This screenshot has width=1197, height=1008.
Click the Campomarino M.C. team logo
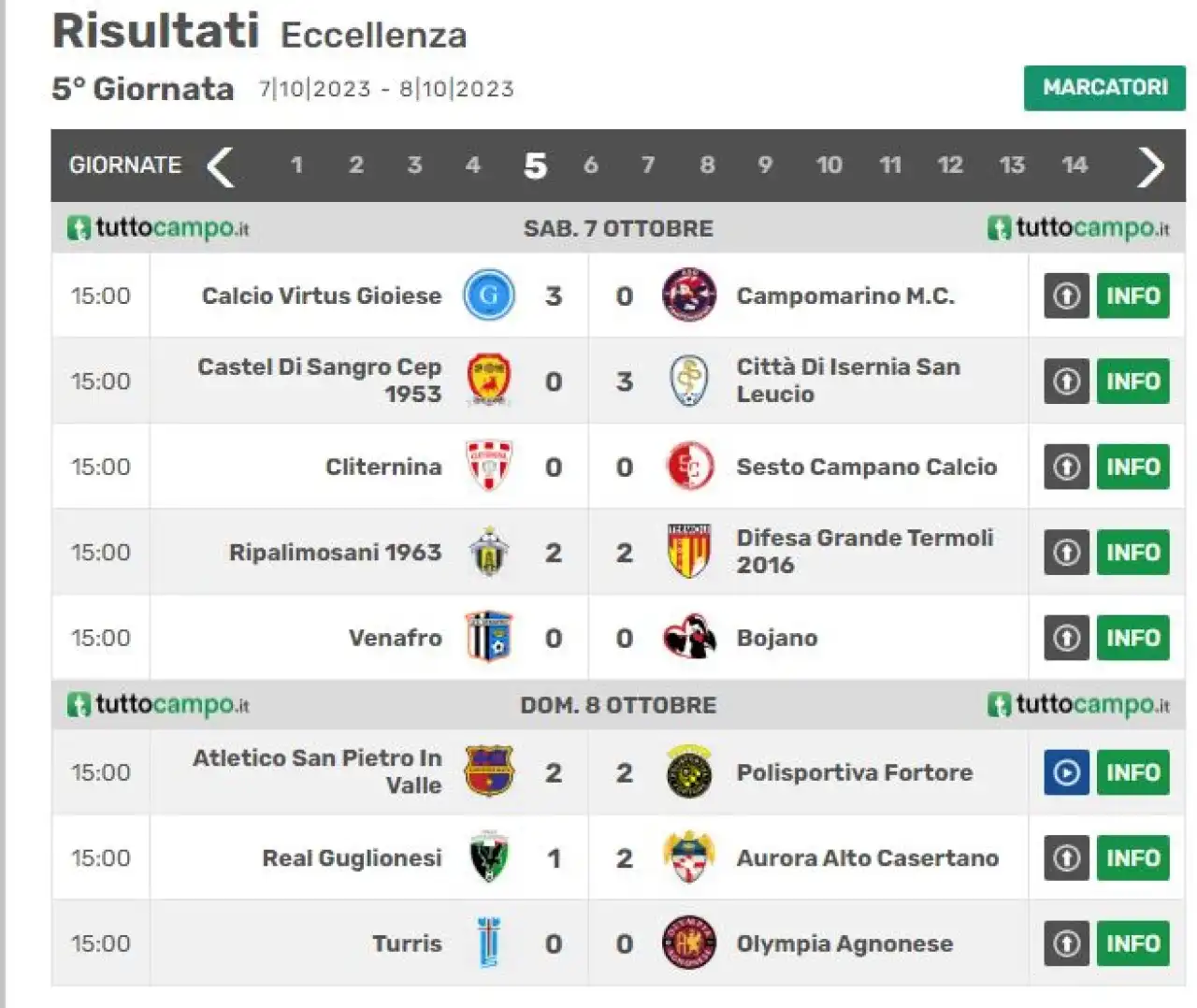[x=689, y=295]
